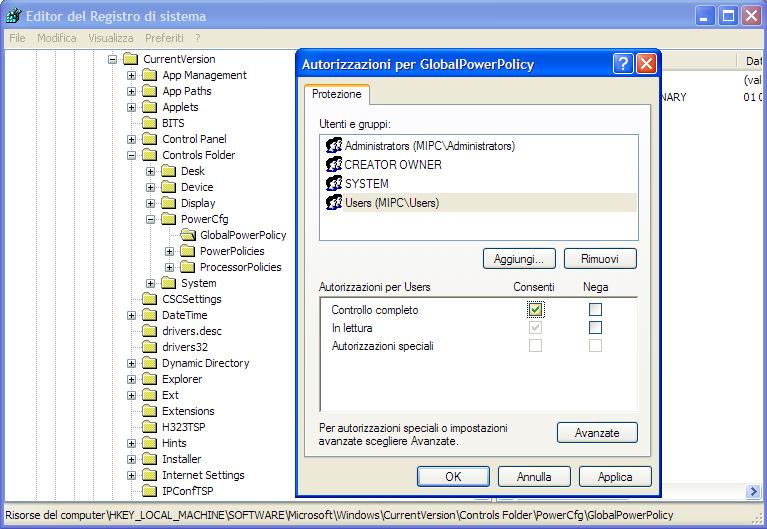
Task: Open Avanzate permission settings
Action: [597, 433]
